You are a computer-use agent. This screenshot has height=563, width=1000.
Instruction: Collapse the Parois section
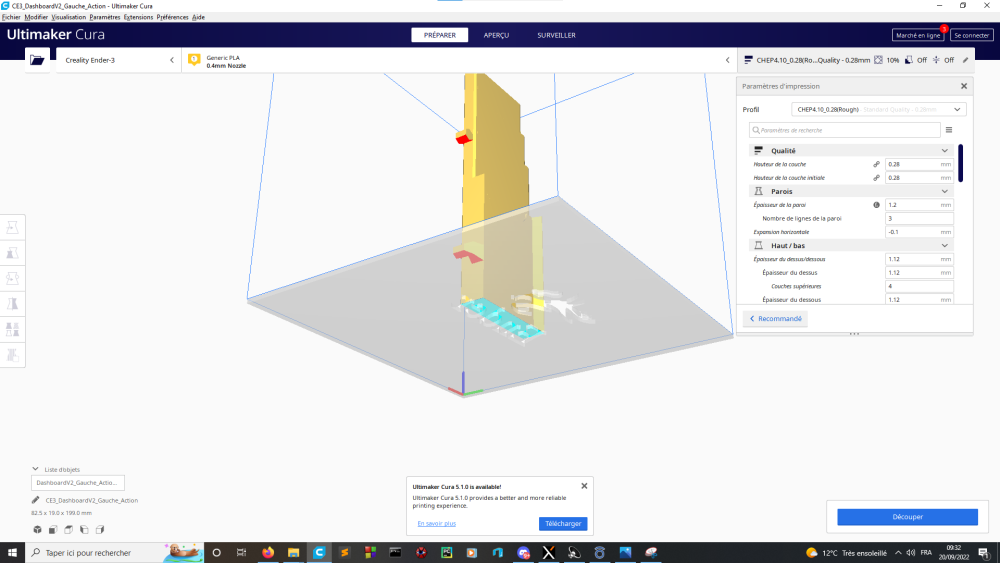(x=945, y=191)
